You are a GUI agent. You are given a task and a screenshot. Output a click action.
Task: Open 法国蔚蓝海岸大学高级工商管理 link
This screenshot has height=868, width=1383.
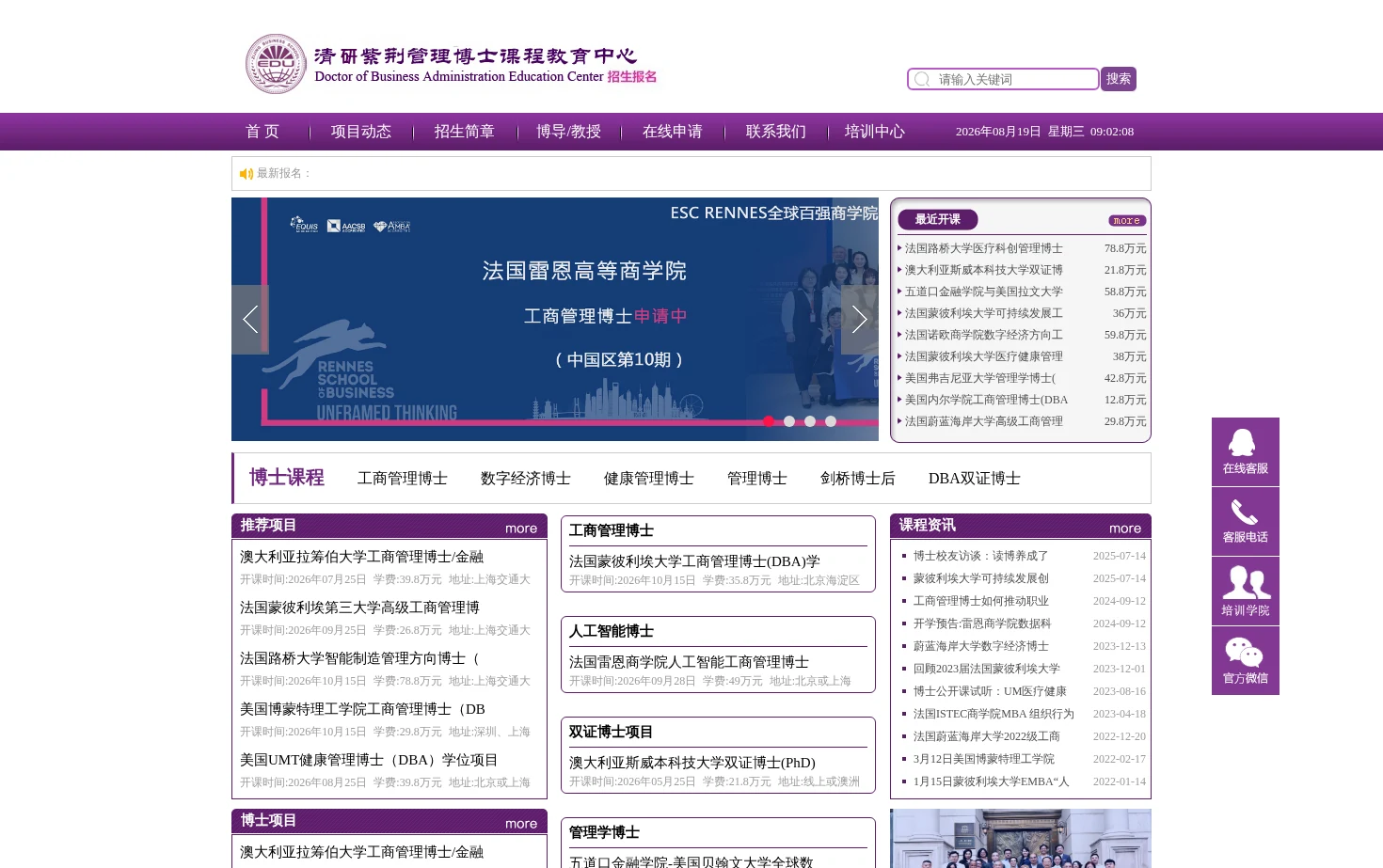[984, 421]
